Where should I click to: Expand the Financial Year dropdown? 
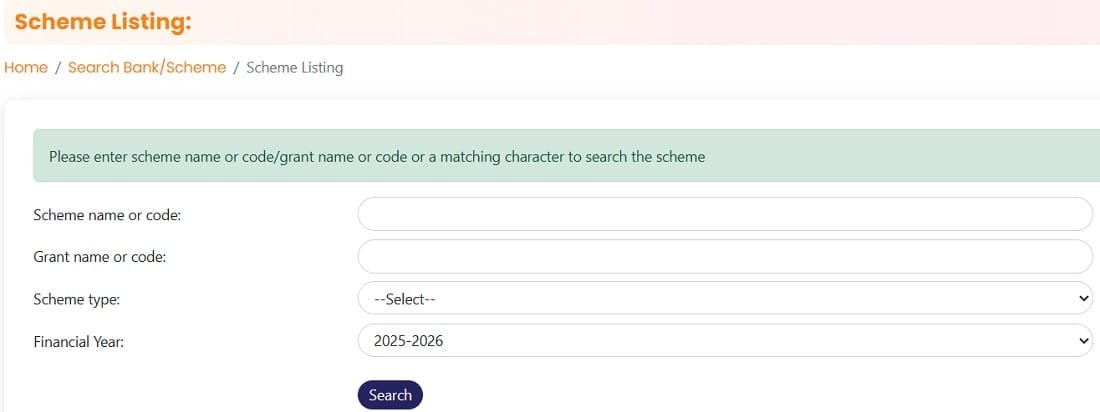tap(724, 340)
